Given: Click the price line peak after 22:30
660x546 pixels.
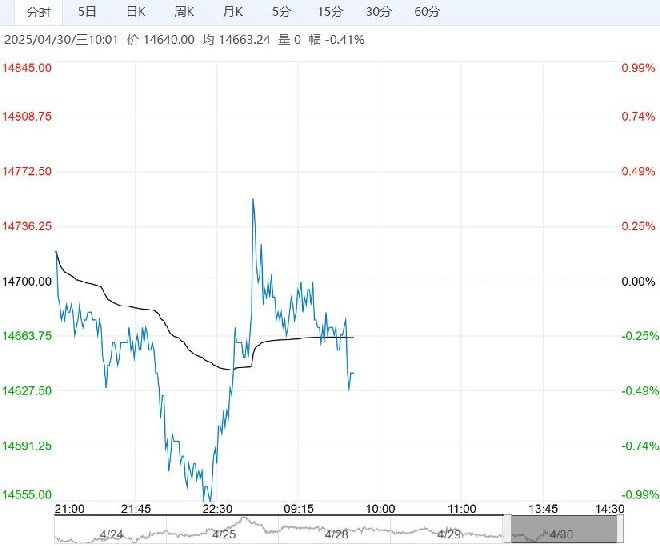Looking at the screenshot, I should 253,199.
